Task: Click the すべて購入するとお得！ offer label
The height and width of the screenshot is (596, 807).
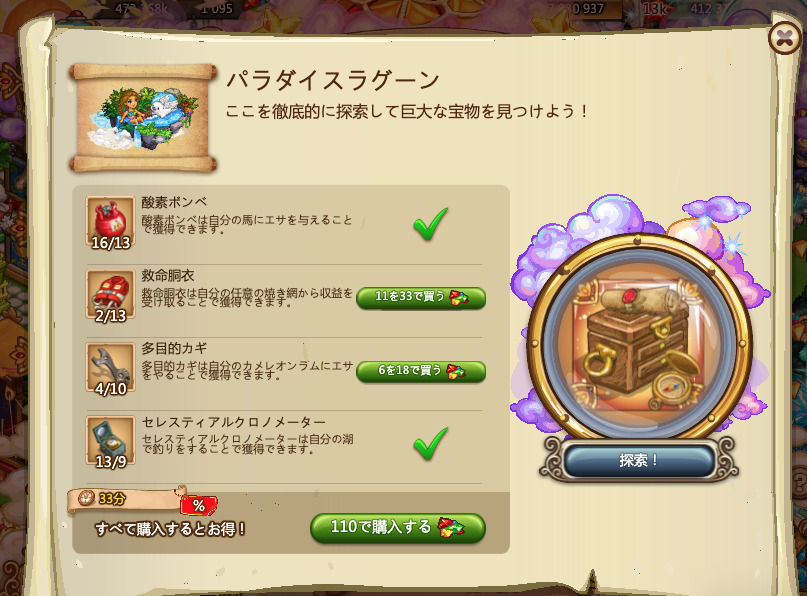Action: (x=170, y=529)
